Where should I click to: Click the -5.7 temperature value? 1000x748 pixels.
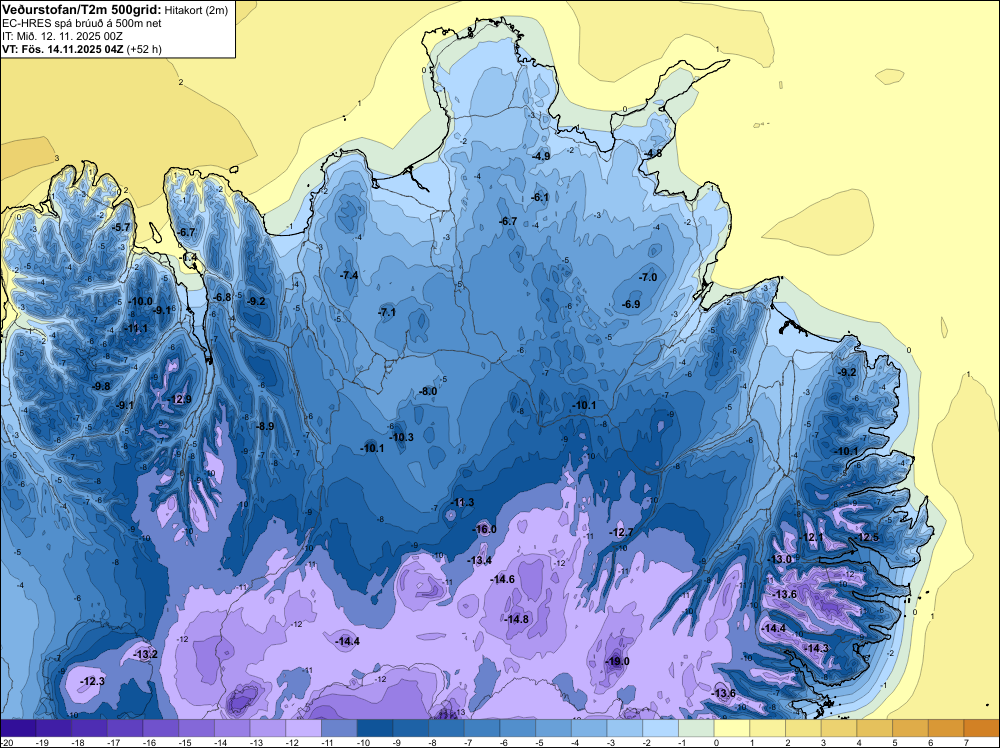click(121, 226)
